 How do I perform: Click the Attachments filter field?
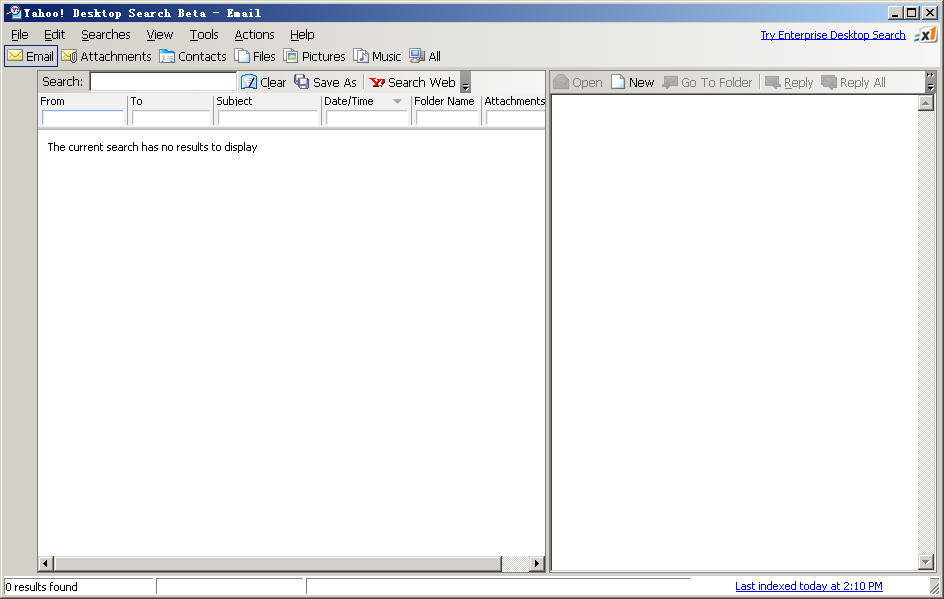tap(515, 118)
